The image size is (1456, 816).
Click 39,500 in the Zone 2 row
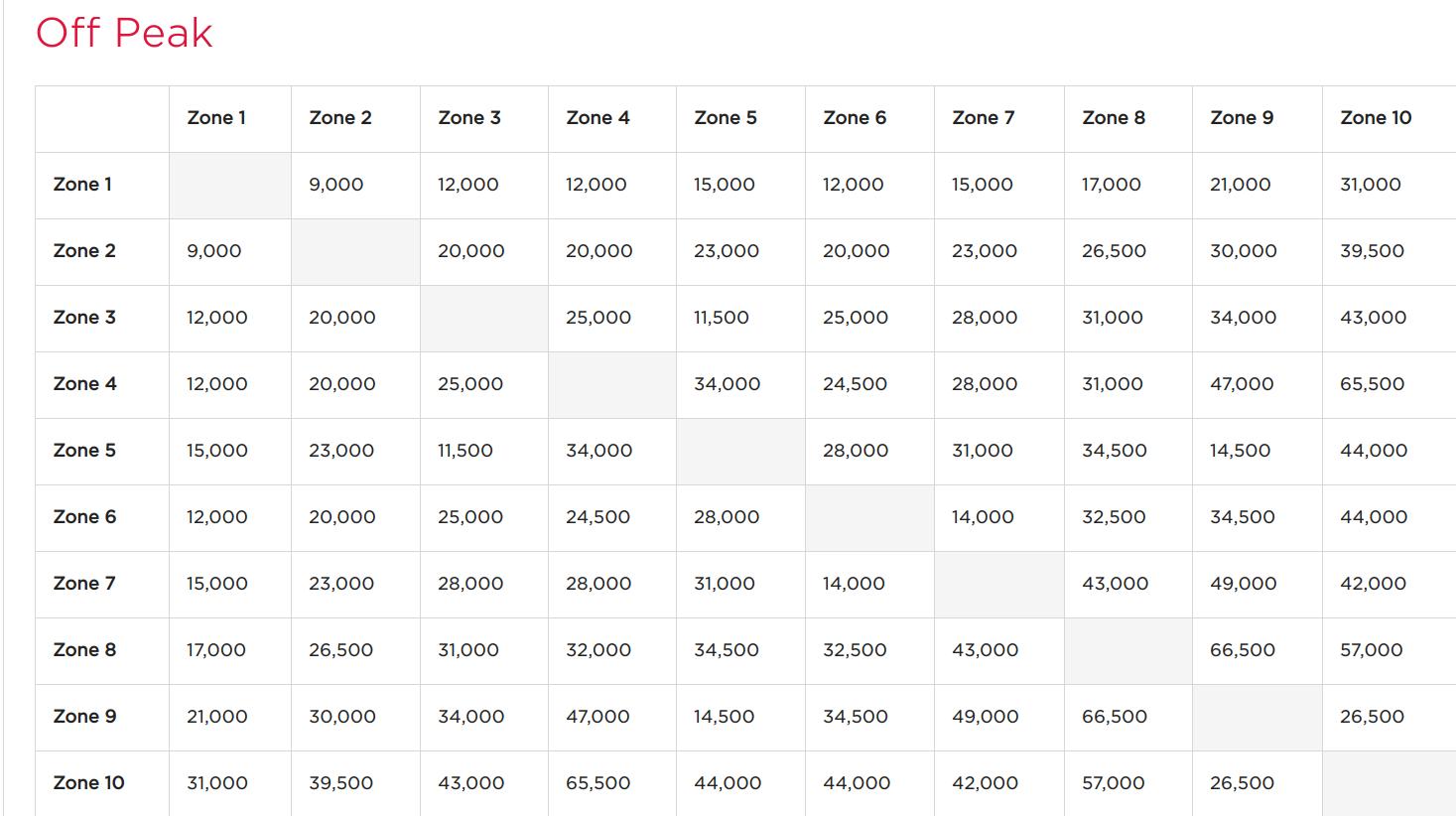point(1373,251)
